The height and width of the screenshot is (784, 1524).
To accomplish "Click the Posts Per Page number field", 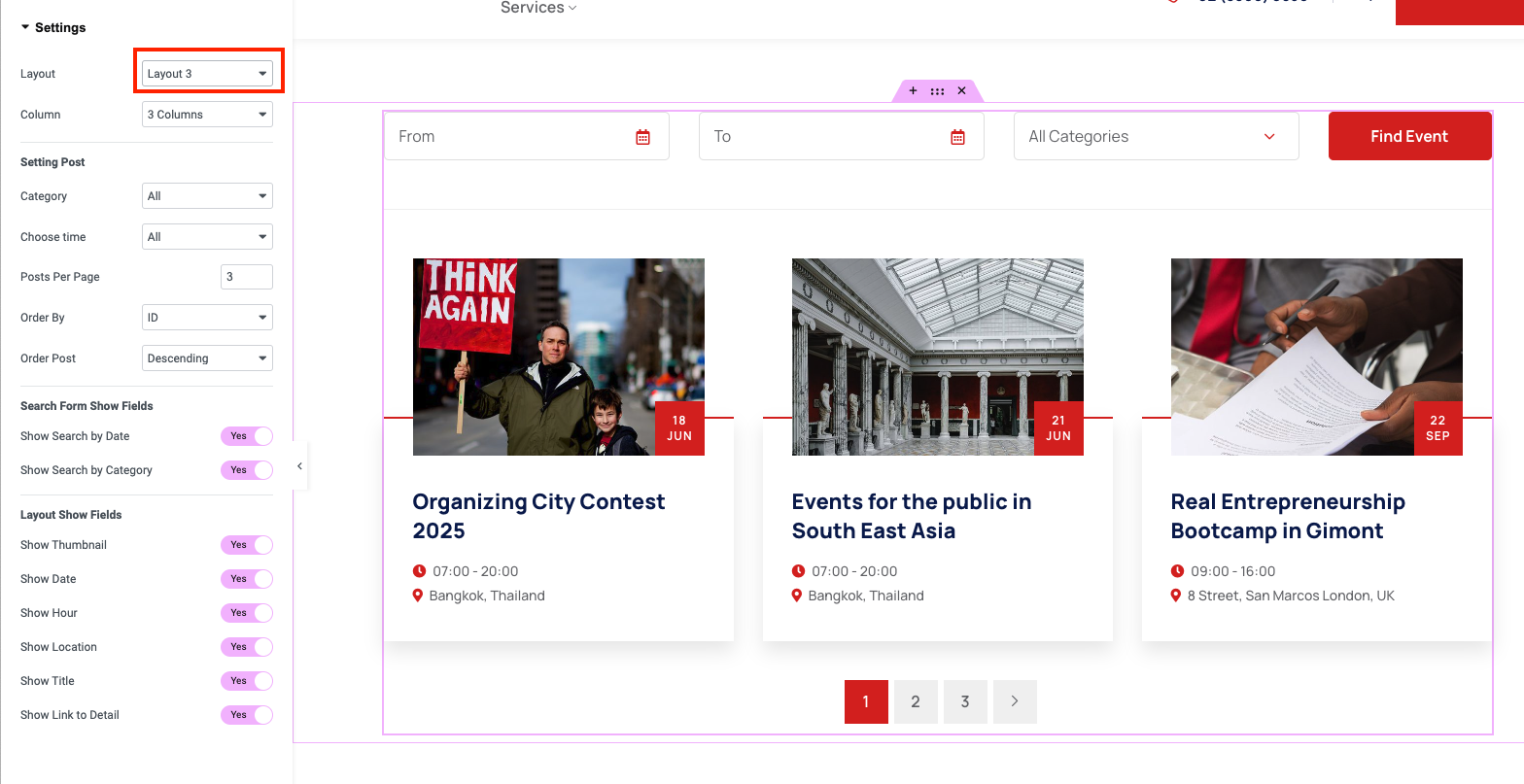I will 246,277.
